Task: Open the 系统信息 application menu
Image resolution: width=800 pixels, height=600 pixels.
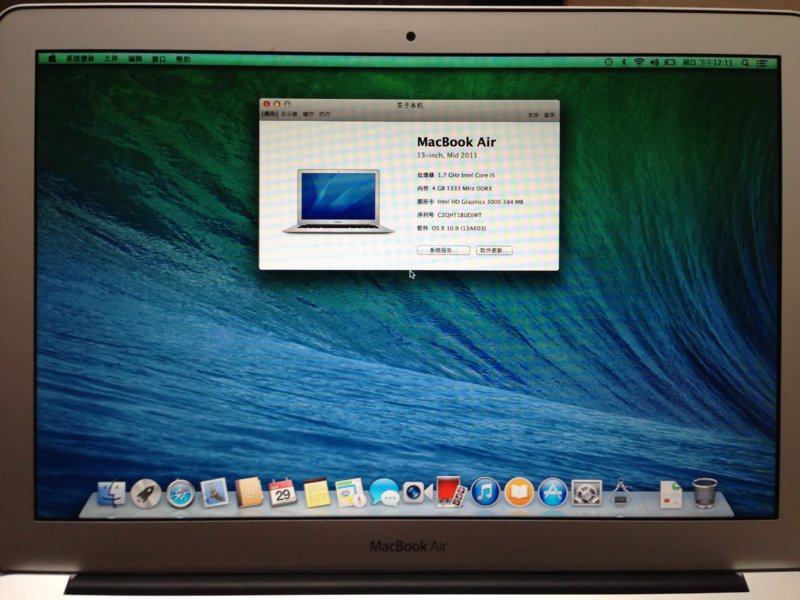Action: 80,59
